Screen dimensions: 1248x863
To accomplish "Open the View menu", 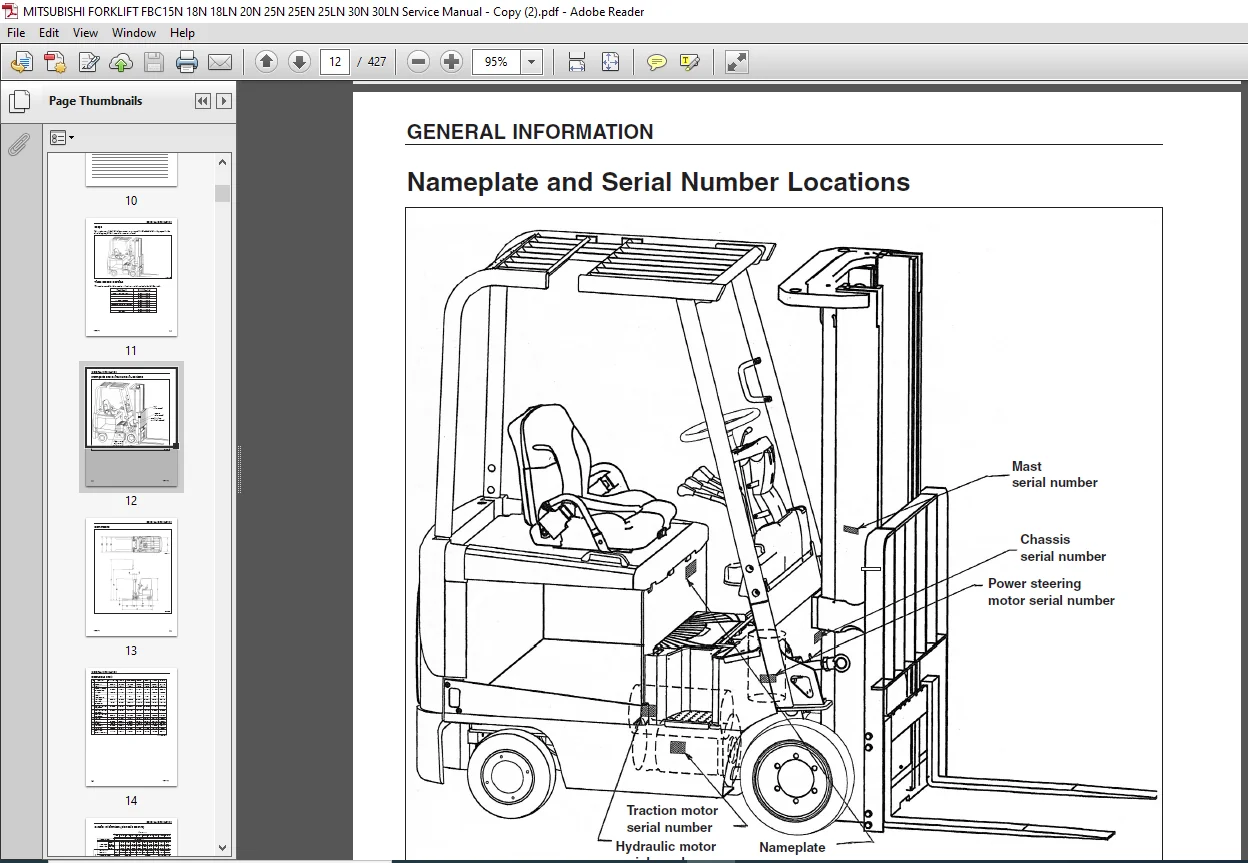I will [85, 33].
